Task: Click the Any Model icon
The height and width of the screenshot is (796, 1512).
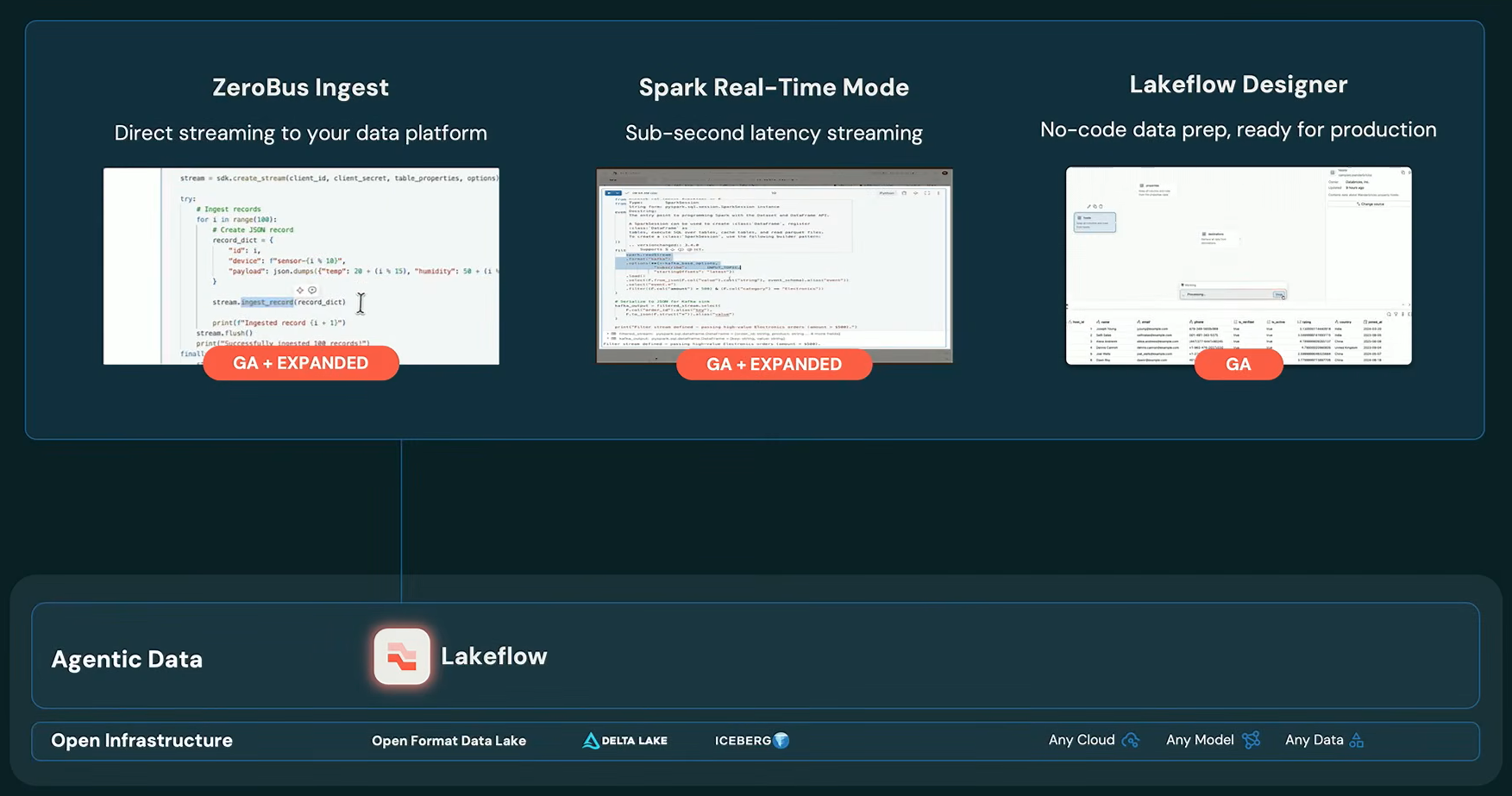Action: click(x=1252, y=740)
